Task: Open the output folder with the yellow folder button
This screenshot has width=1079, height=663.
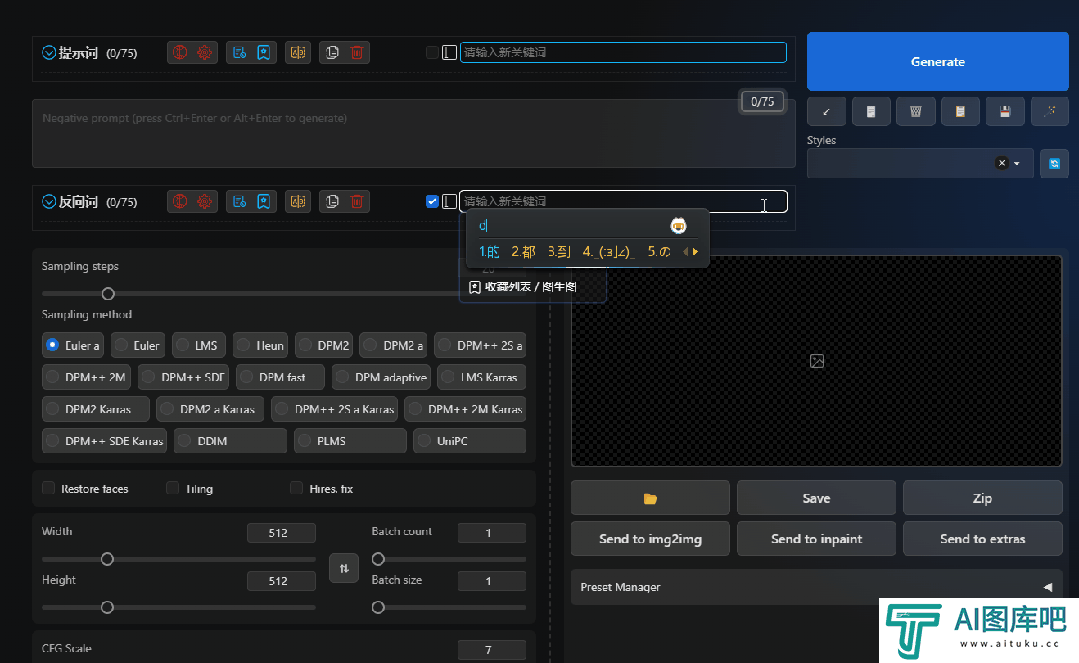Action: (650, 498)
